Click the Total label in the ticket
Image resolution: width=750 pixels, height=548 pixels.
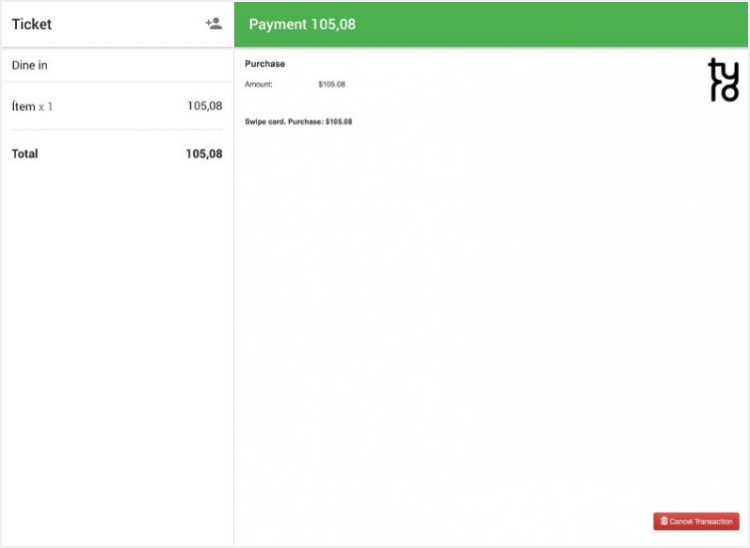[x=25, y=154]
